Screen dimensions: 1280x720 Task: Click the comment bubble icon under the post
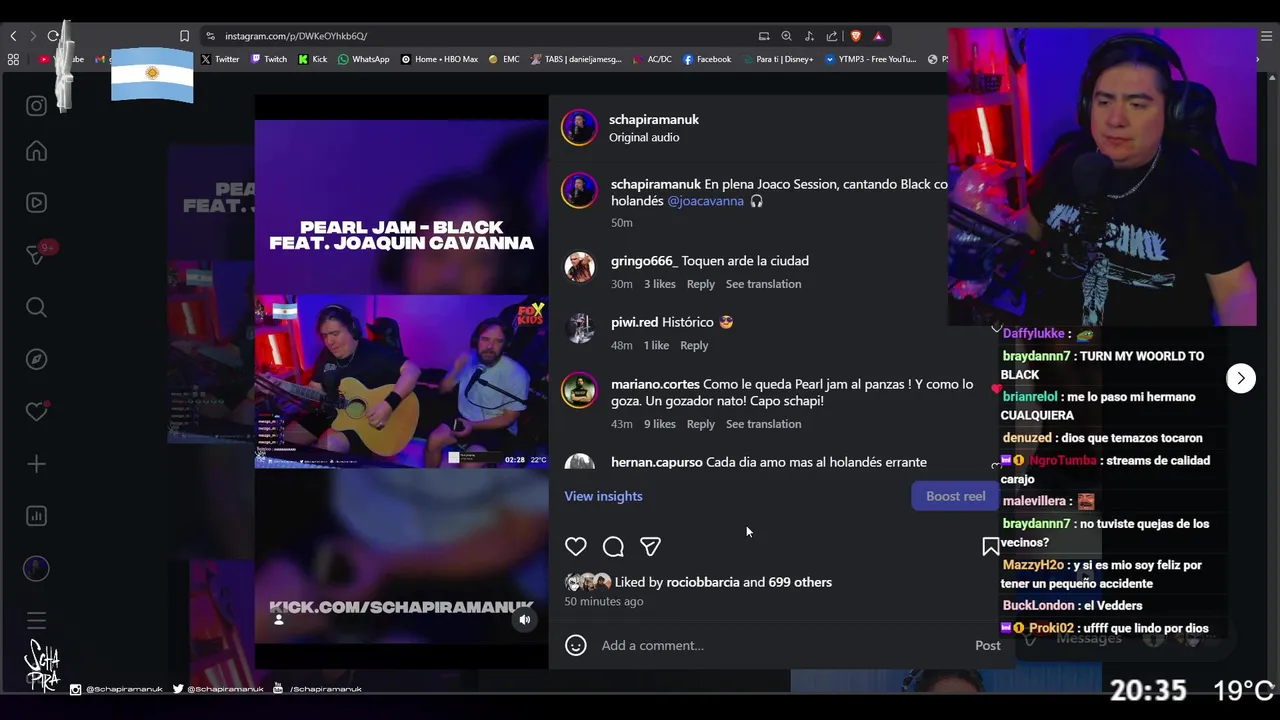tap(613, 546)
